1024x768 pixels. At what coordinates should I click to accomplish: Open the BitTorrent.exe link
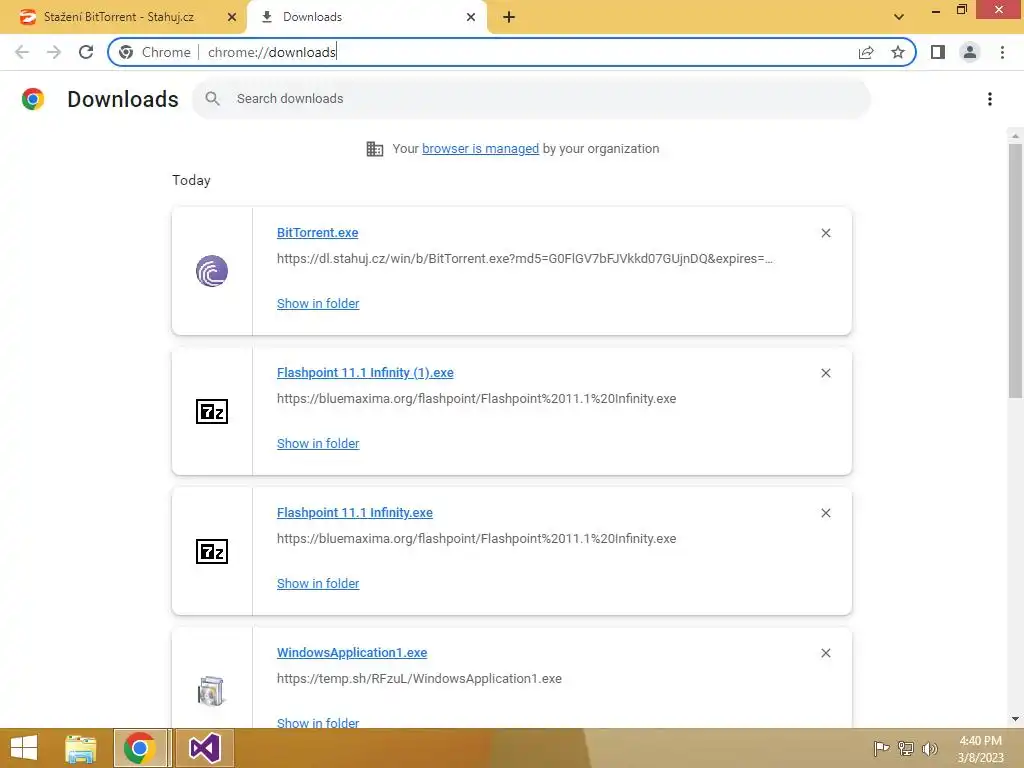[x=317, y=232]
